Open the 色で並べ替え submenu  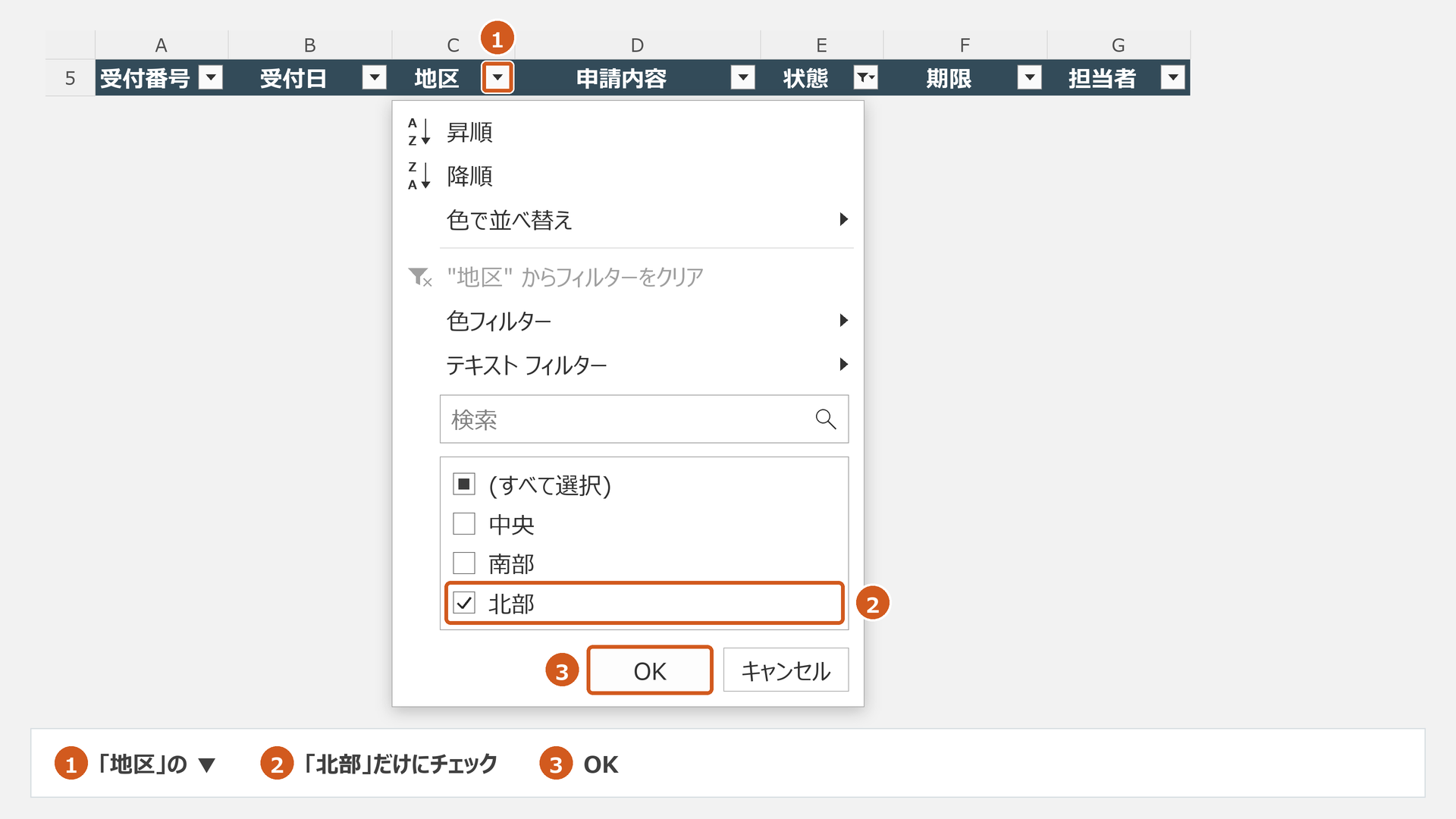(628, 220)
